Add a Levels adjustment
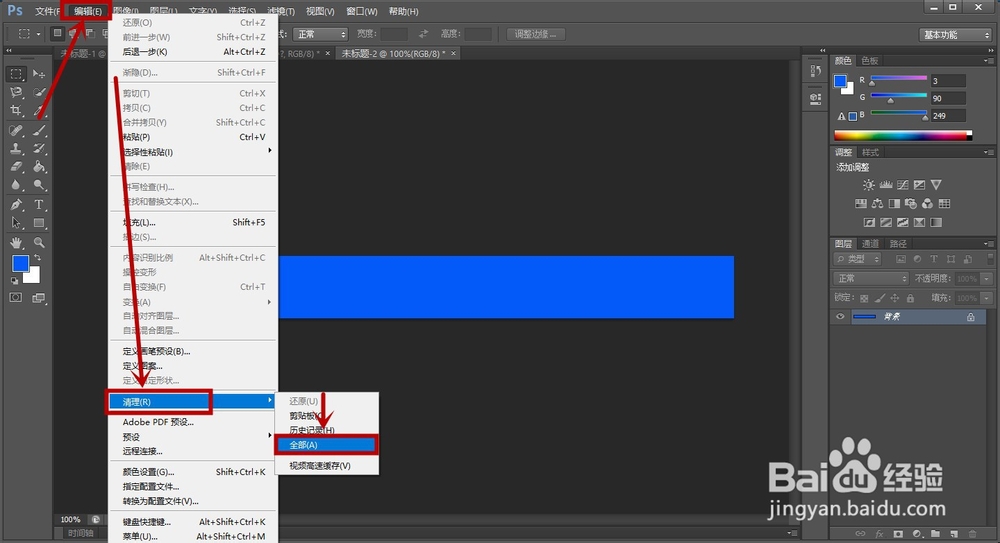Screen dimensions: 1000x543 (886, 185)
